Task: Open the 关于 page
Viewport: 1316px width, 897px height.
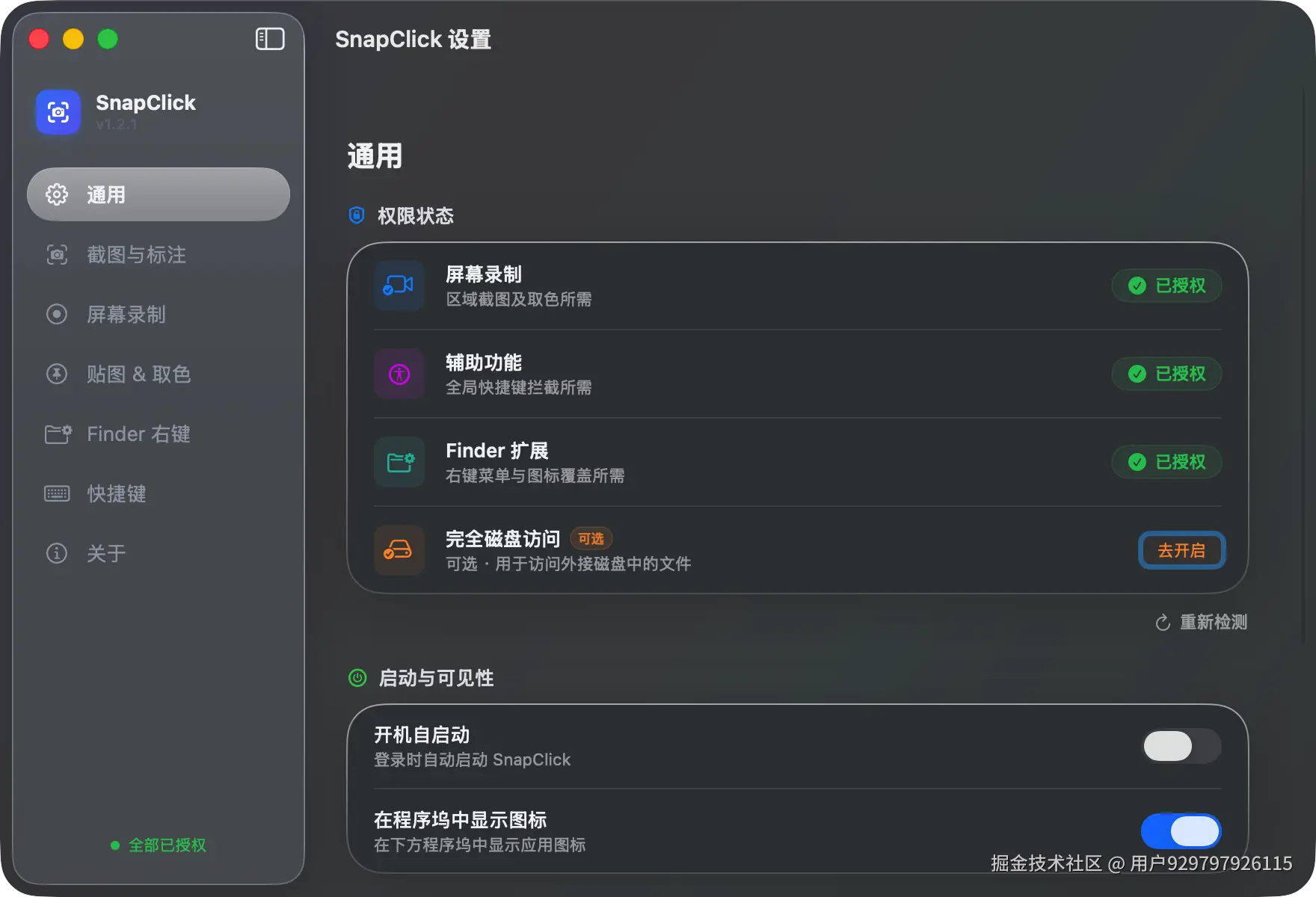Action: coord(159,553)
